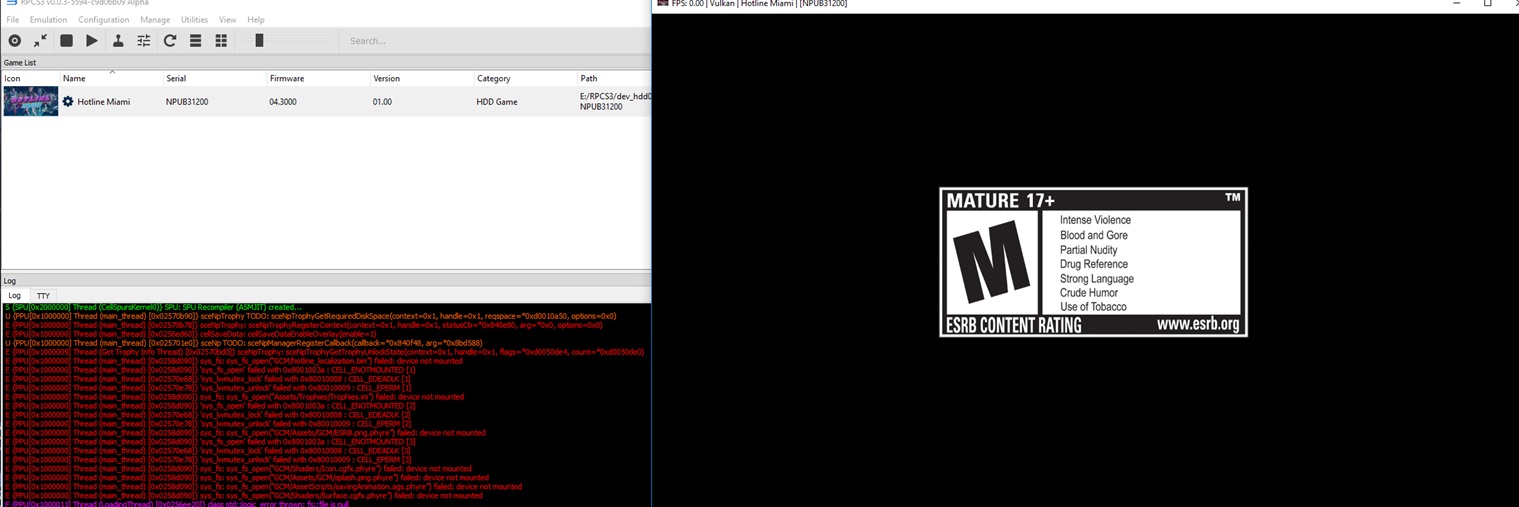Open the Config sliders icon
This screenshot has width=1519, height=507.
click(x=144, y=41)
